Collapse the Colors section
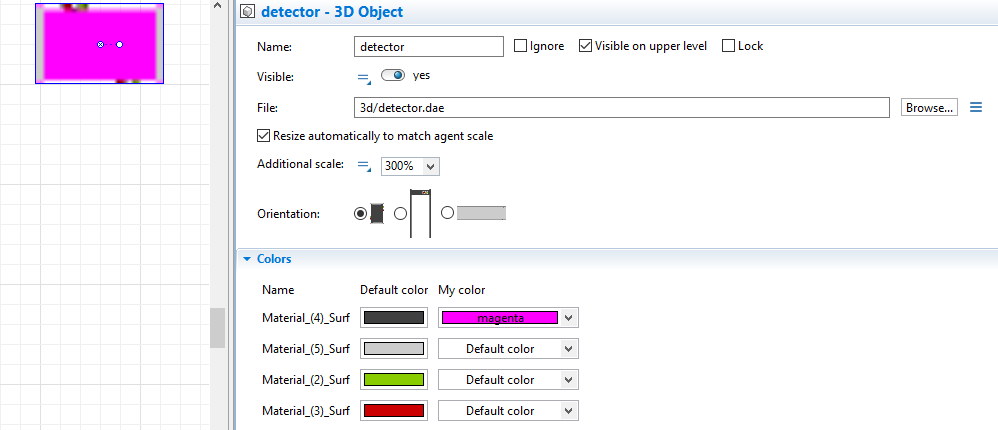 pos(247,259)
